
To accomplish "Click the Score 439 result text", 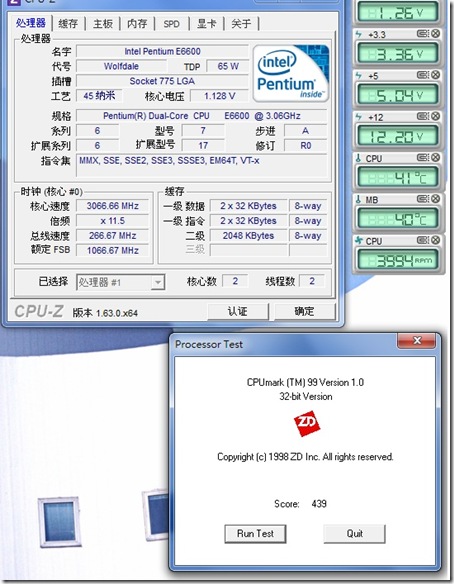I will [x=301, y=504].
